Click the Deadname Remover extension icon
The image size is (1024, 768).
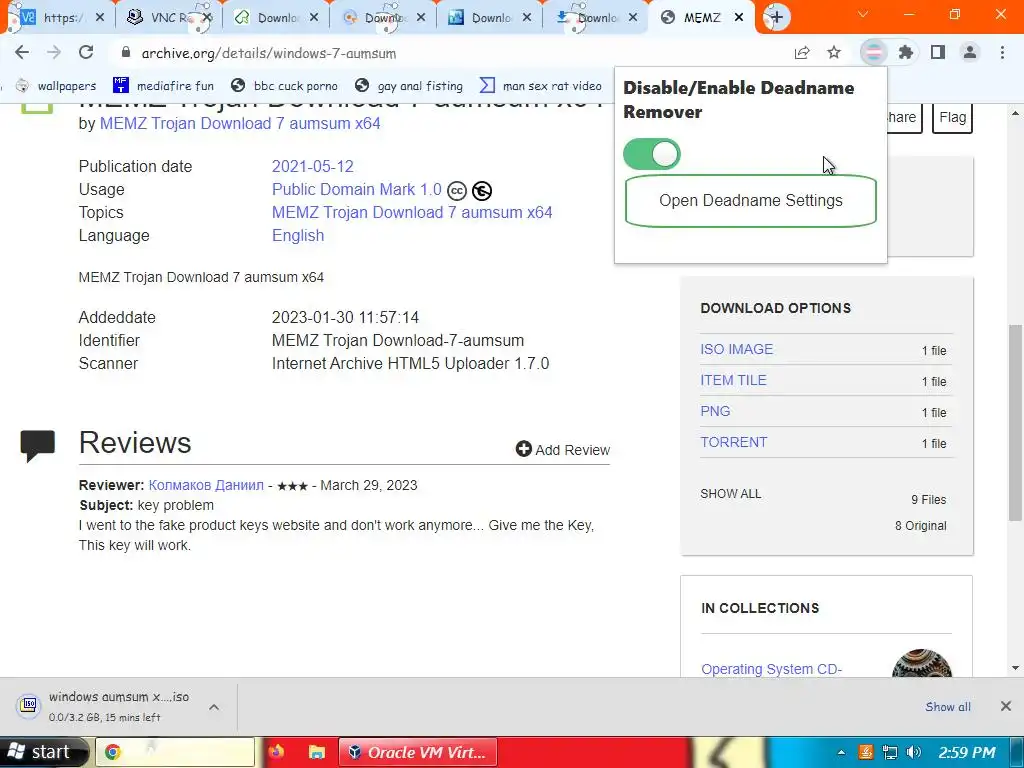pyautogui.click(x=873, y=52)
